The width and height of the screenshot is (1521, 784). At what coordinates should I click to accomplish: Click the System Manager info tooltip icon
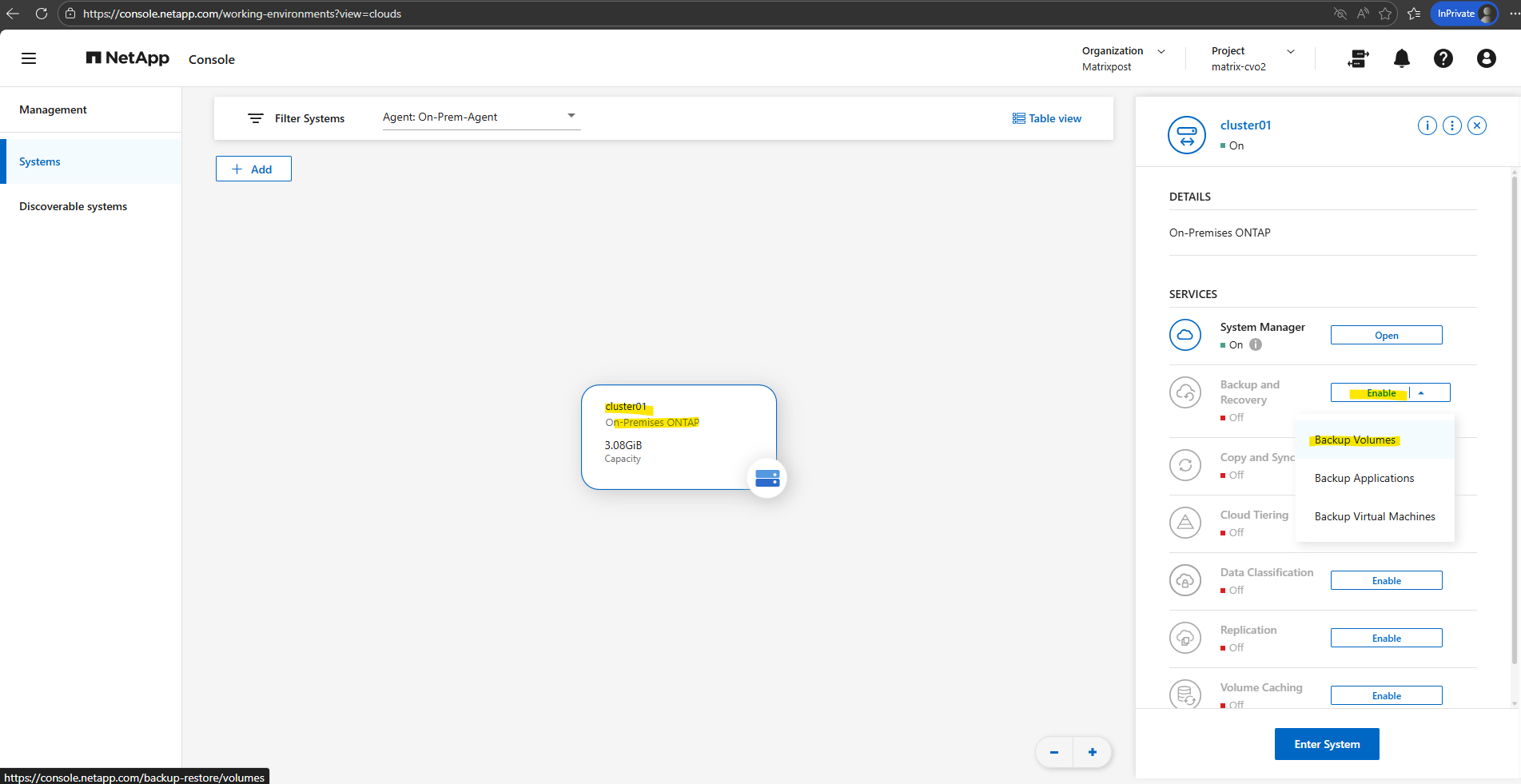[x=1256, y=345]
